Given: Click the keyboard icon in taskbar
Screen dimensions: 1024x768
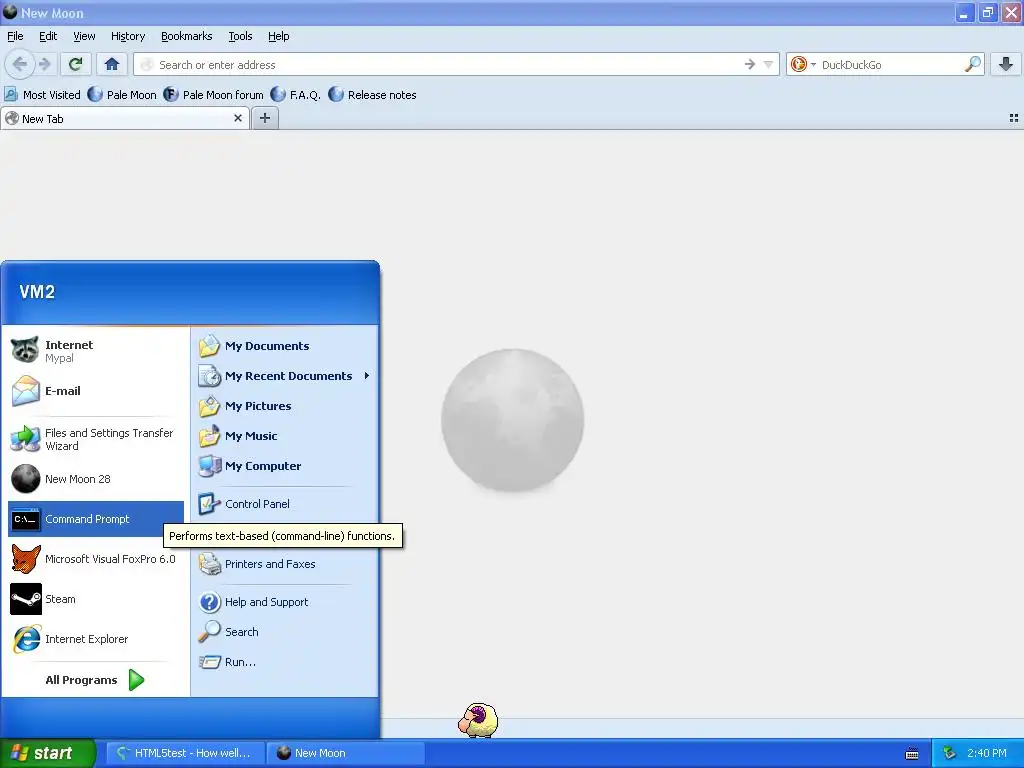Looking at the screenshot, I should (x=912, y=754).
